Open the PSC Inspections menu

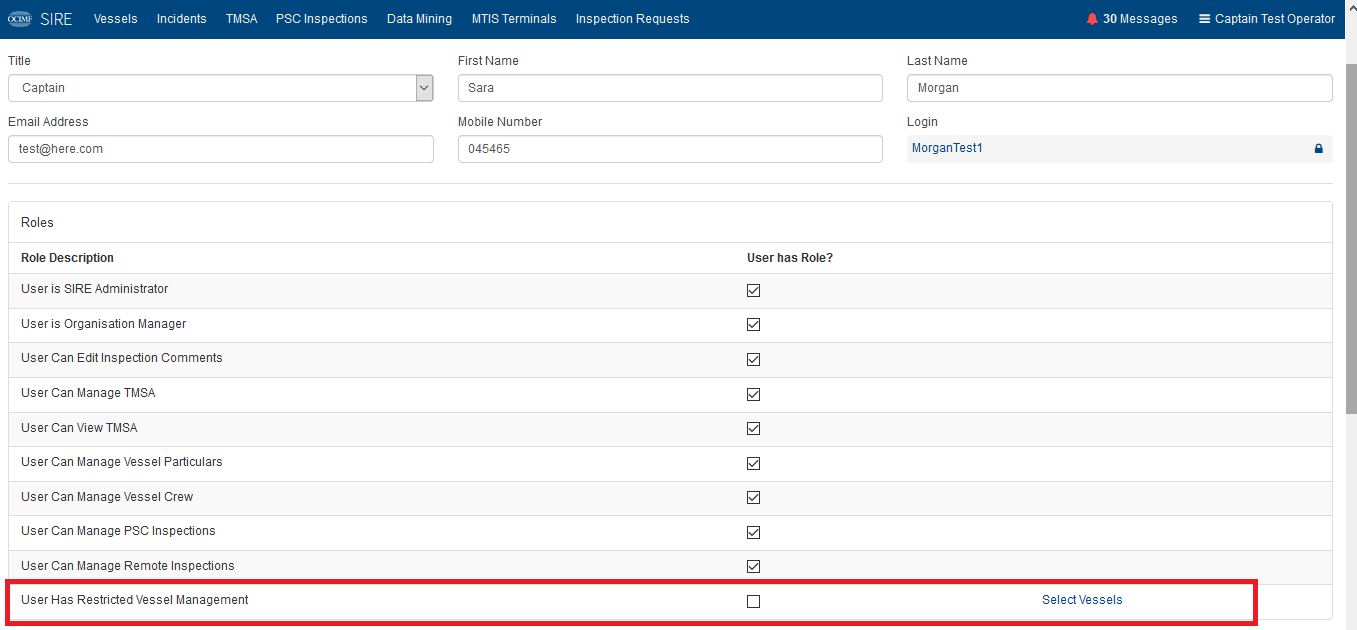pos(321,19)
